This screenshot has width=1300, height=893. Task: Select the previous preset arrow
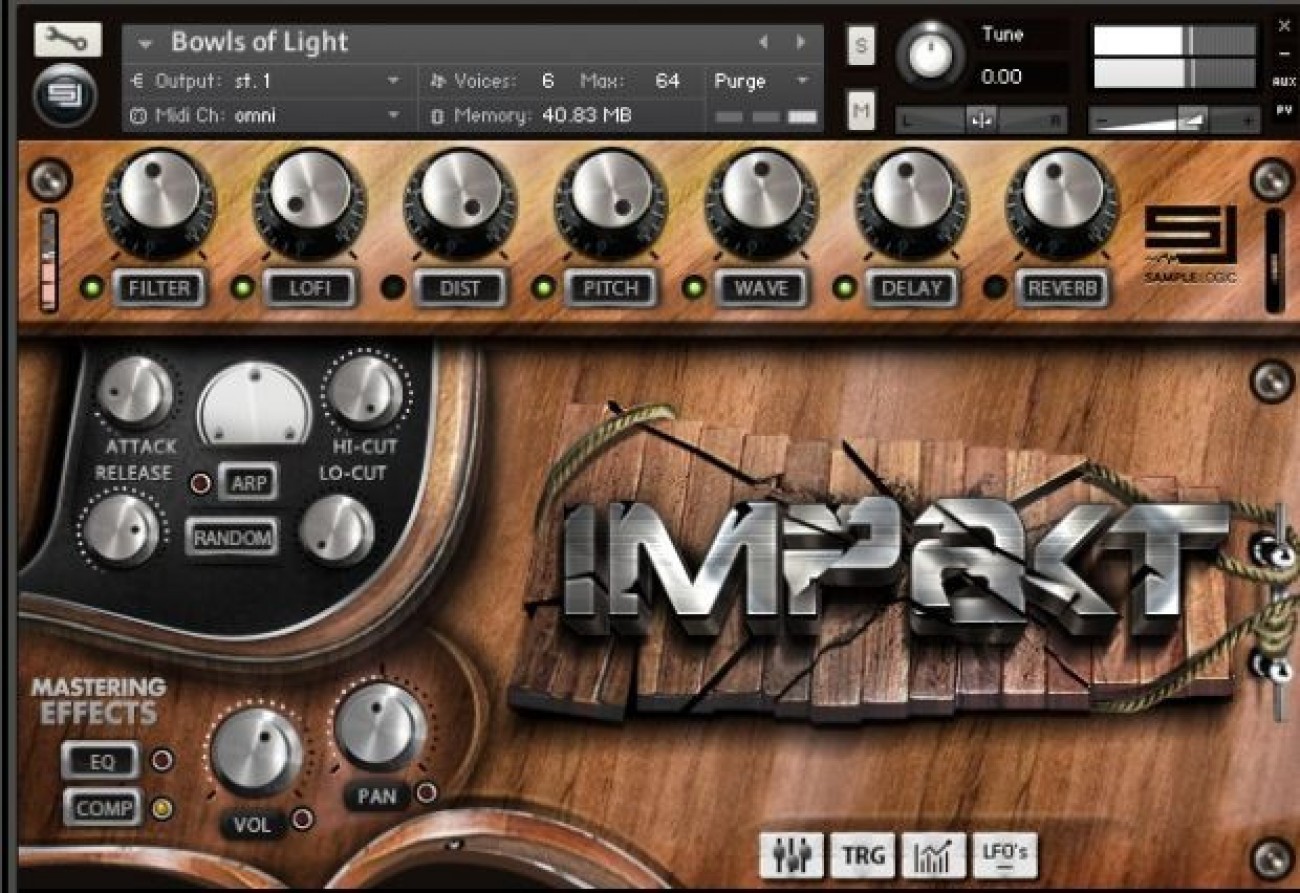click(x=764, y=42)
